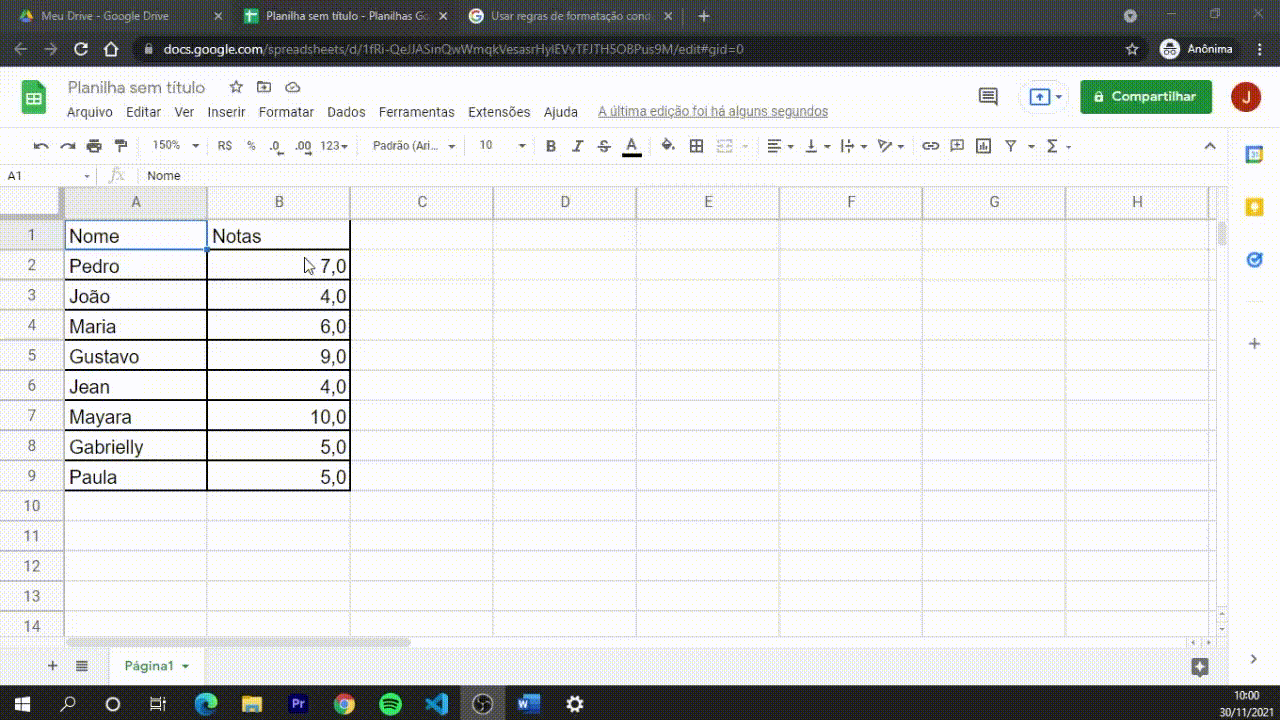Open the Inserir menu
1280x720 pixels.
(227, 112)
